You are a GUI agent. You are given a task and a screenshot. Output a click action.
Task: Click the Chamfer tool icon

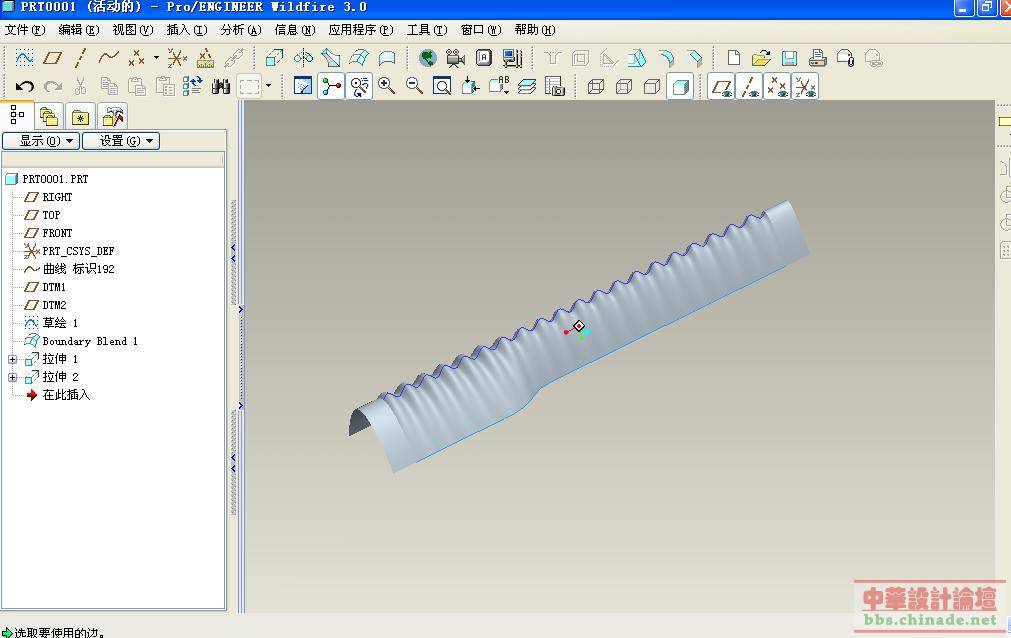click(x=694, y=58)
